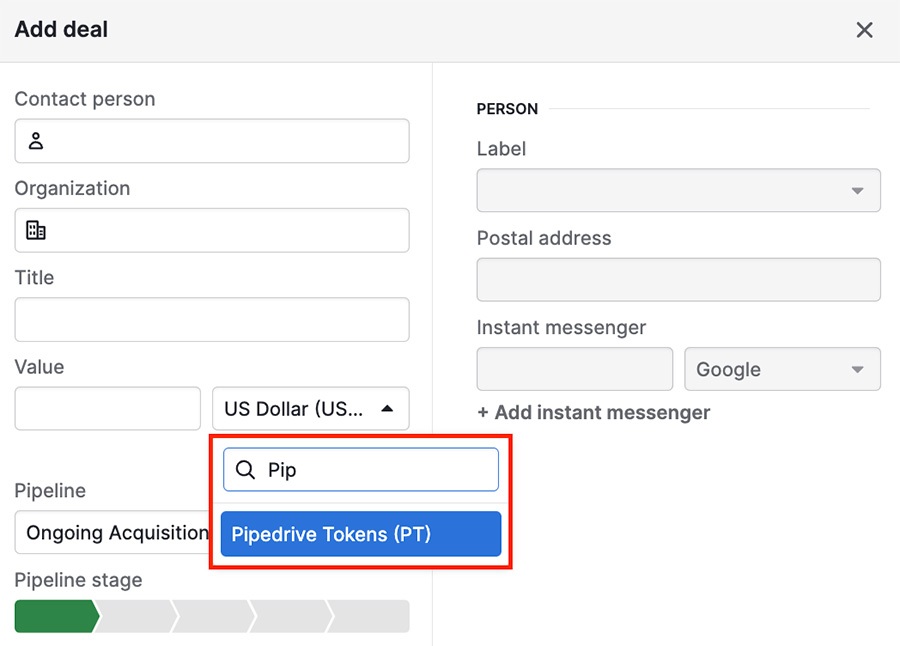Select Pipedrive Tokens (PT) option
Image resolution: width=900 pixels, height=646 pixels.
coord(361,534)
